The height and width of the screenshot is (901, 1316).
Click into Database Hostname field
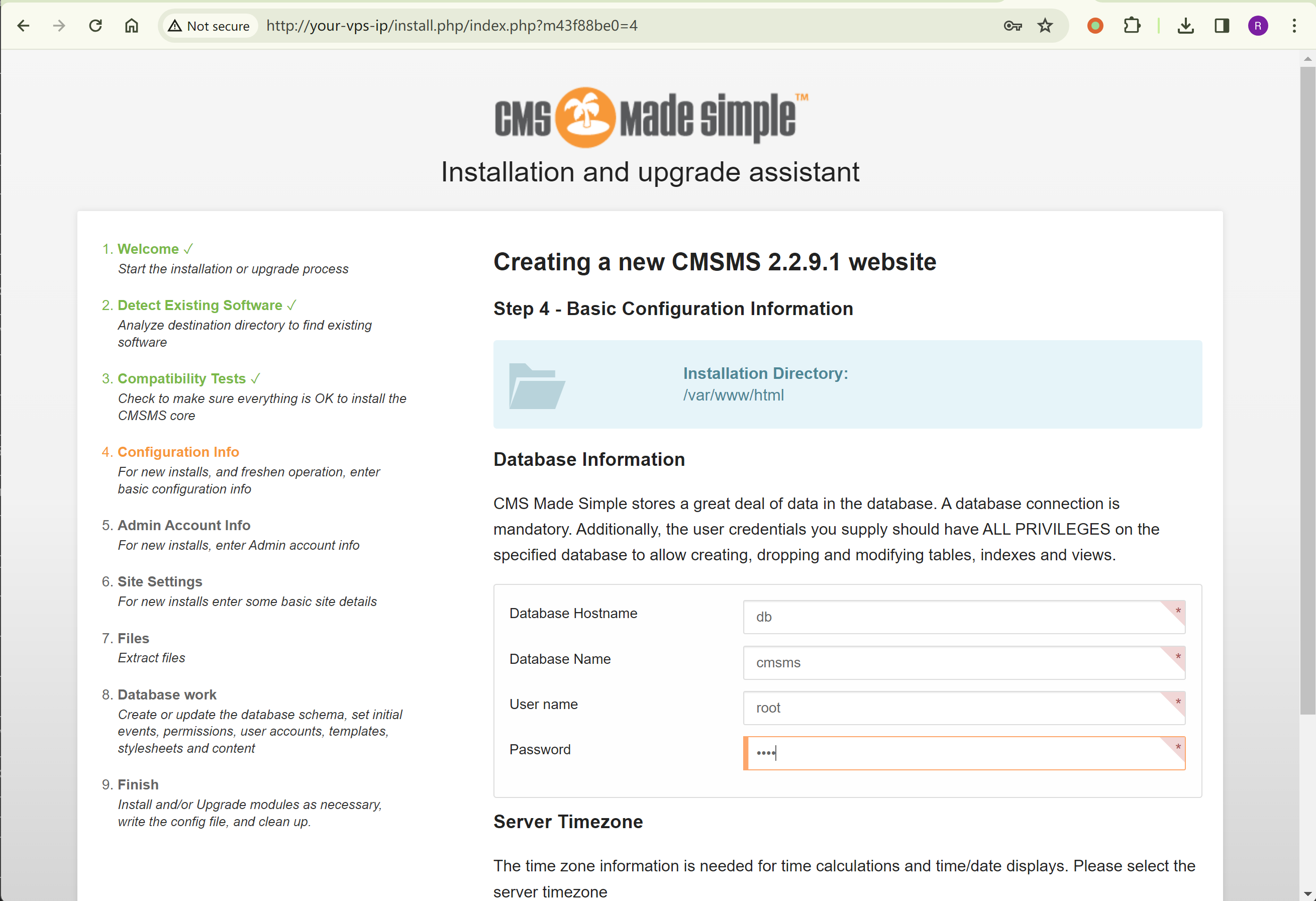[957, 617]
